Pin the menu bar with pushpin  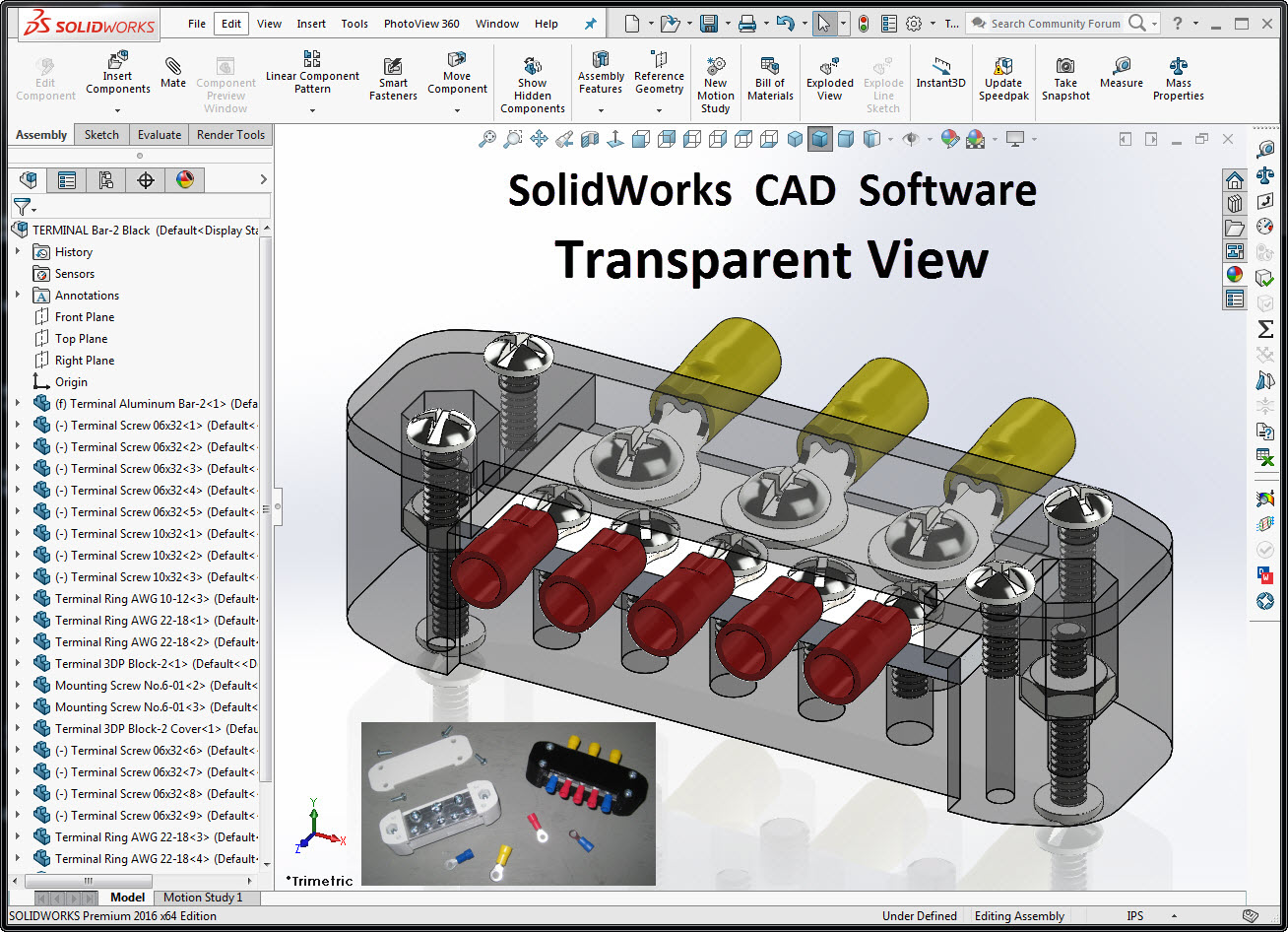[590, 24]
